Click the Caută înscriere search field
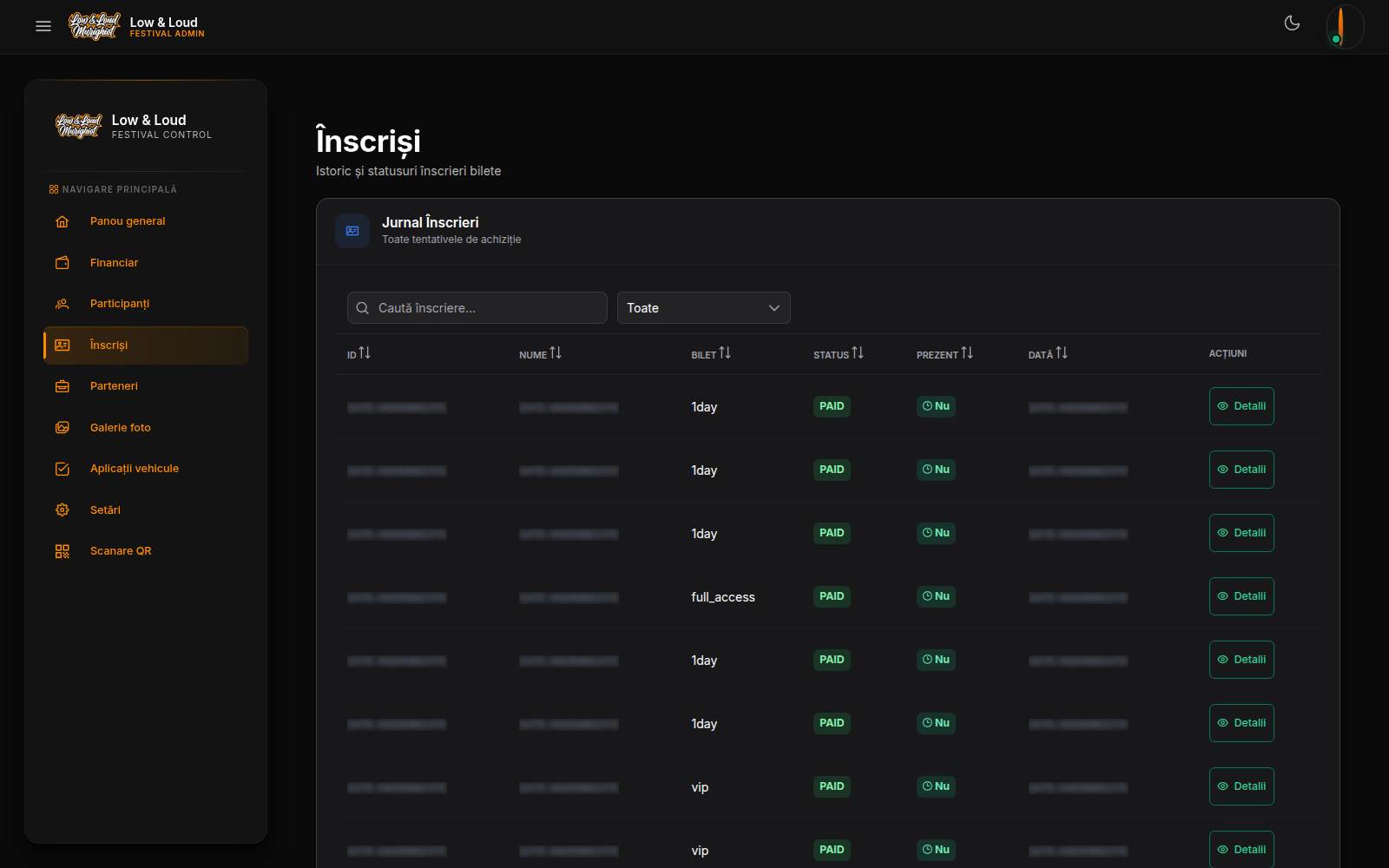This screenshot has height=868, width=1389. click(477, 308)
